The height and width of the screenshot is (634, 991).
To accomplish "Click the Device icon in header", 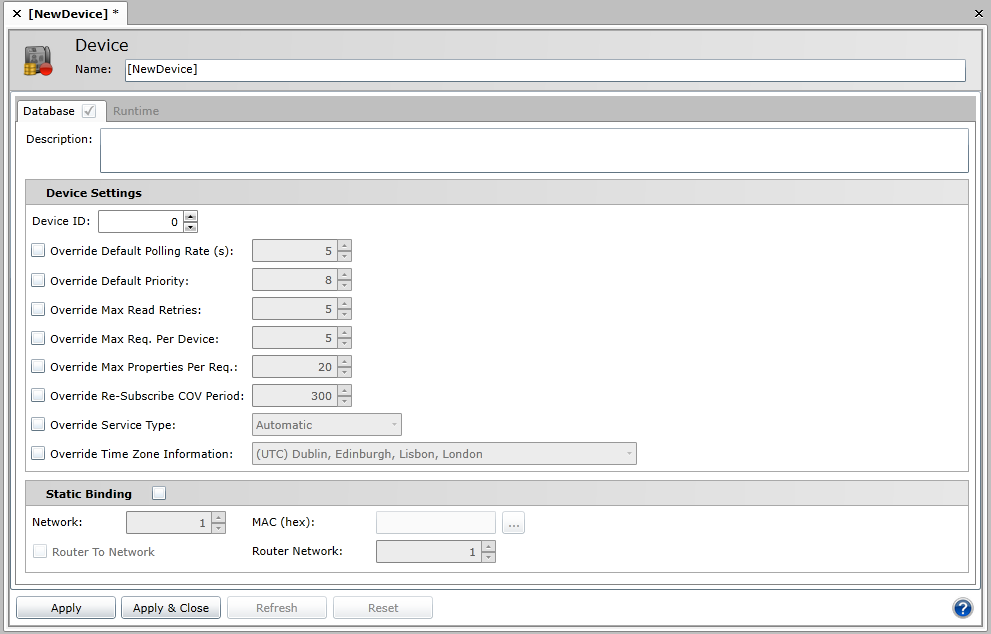I will click(38, 61).
